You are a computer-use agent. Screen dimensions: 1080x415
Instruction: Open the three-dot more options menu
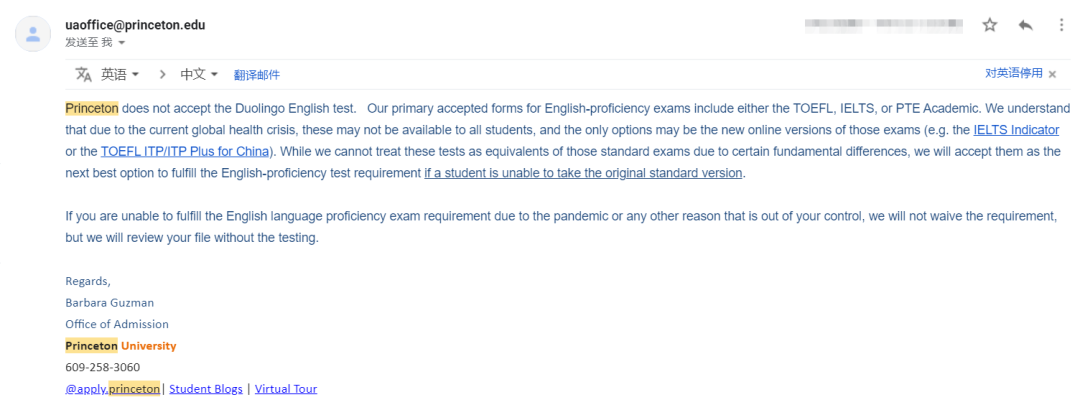click(x=1061, y=25)
